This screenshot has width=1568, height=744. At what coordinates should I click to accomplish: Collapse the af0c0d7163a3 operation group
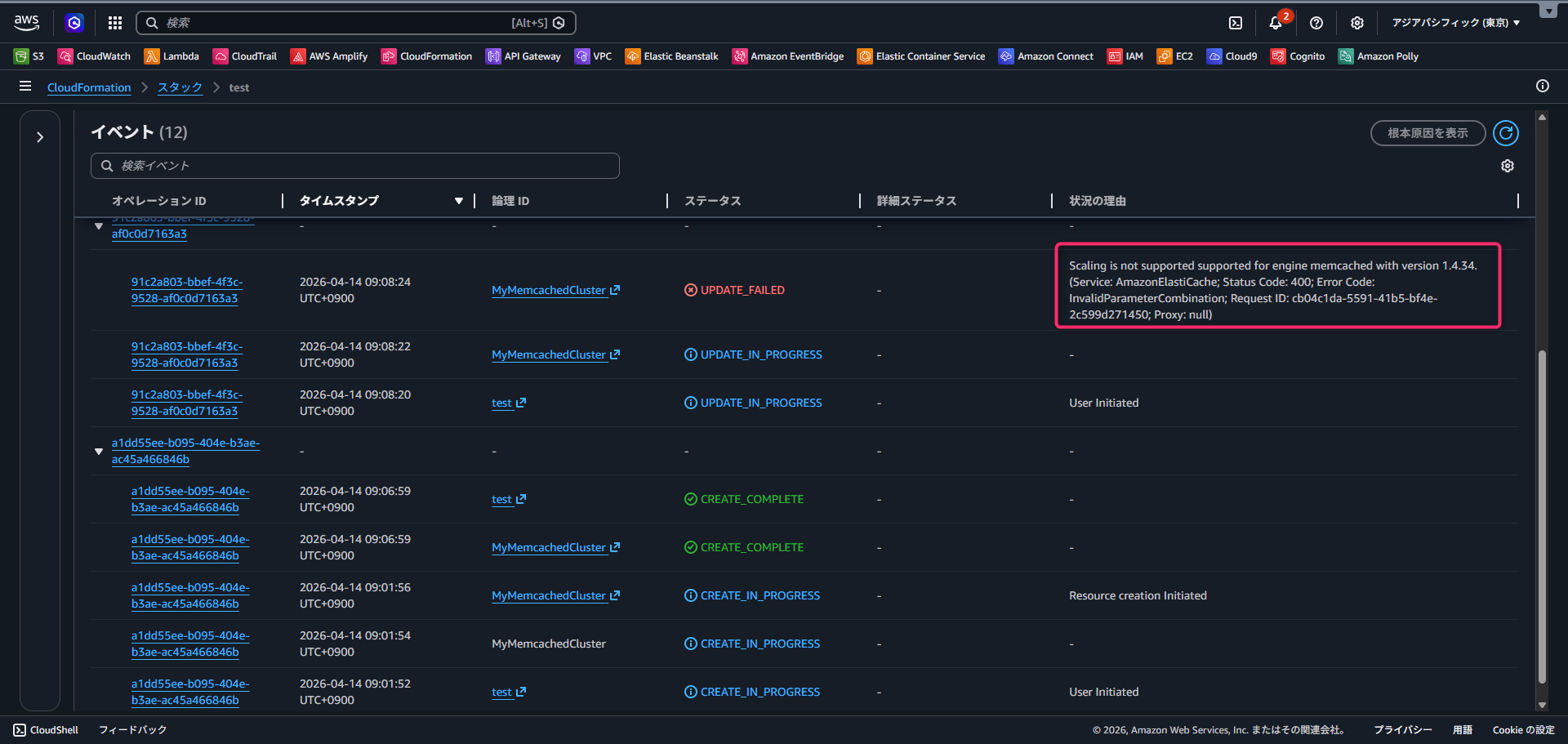[99, 226]
